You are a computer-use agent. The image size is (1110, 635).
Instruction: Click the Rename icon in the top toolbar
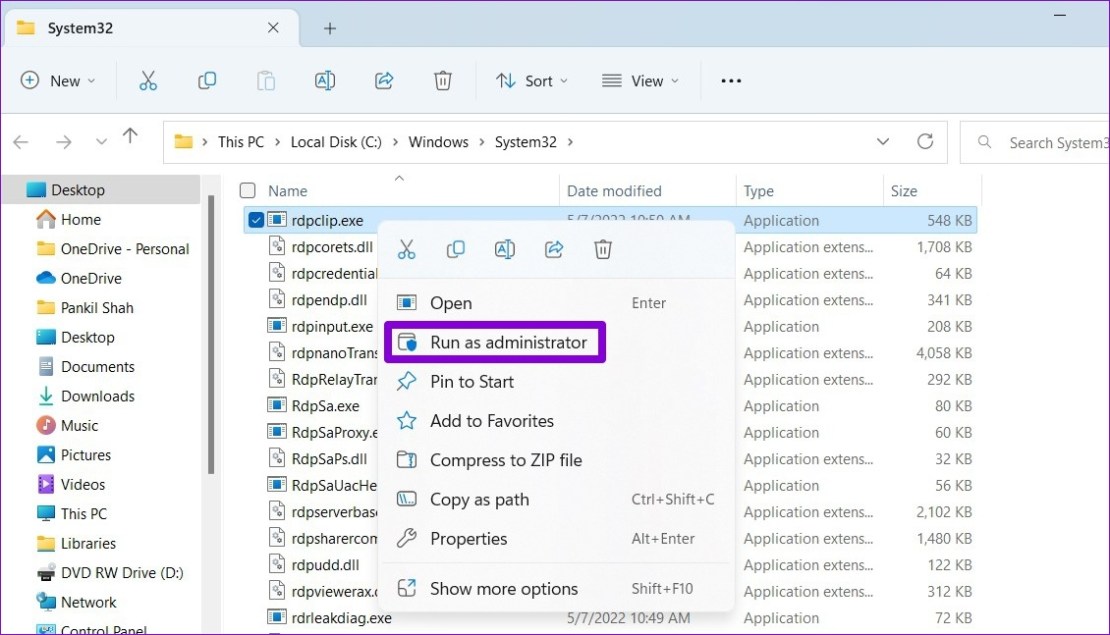coord(325,81)
